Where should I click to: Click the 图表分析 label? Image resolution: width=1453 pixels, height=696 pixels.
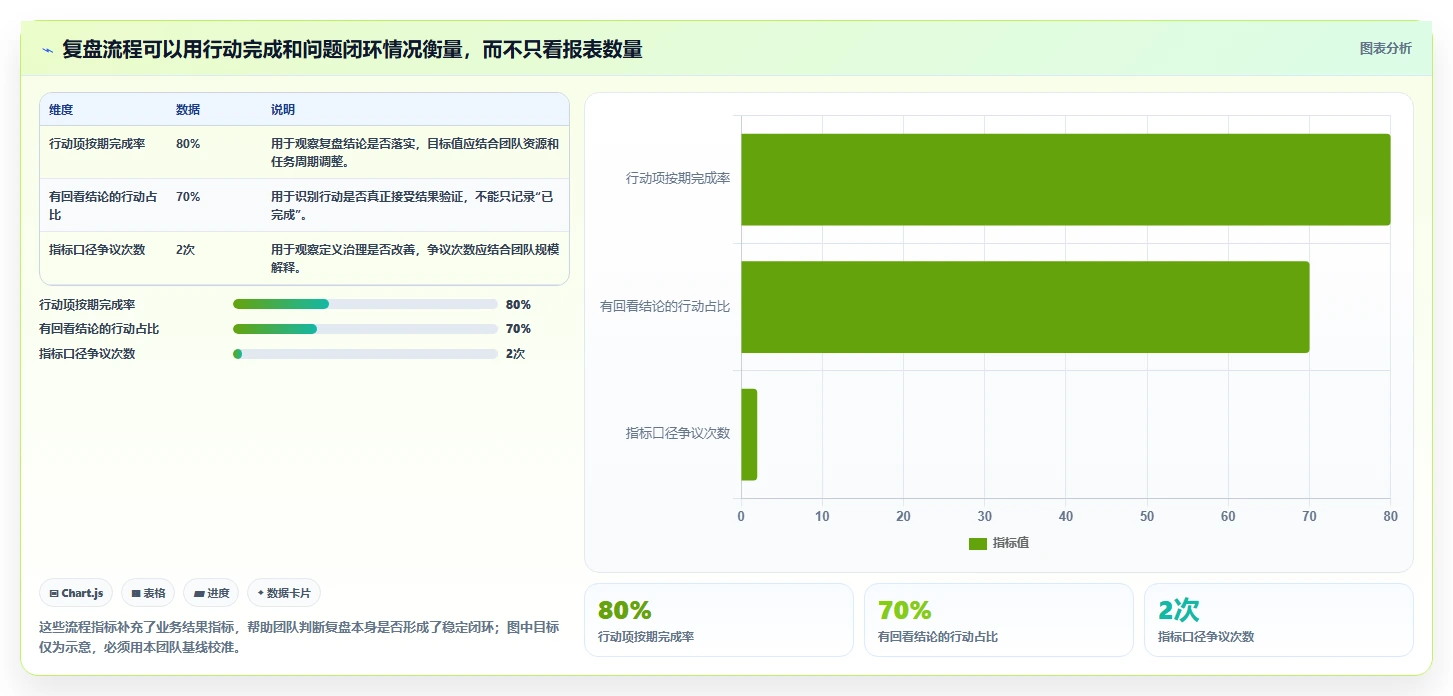[x=1385, y=48]
